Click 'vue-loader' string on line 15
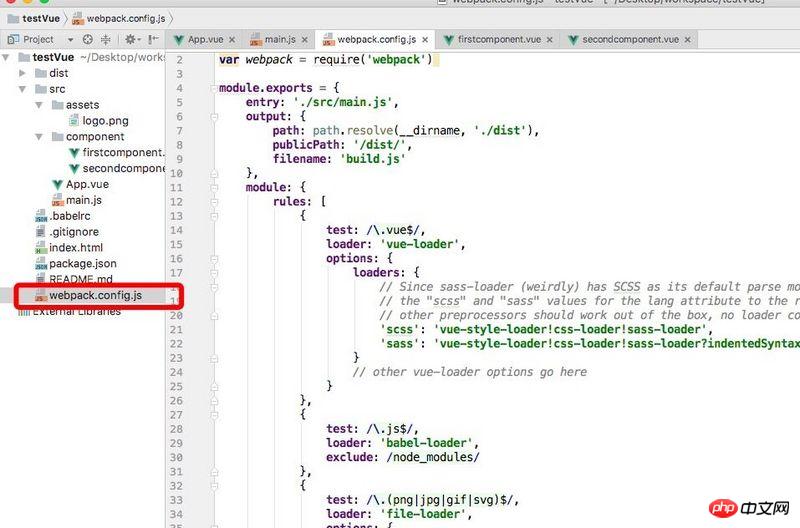This screenshot has height=528, width=800. tap(419, 244)
